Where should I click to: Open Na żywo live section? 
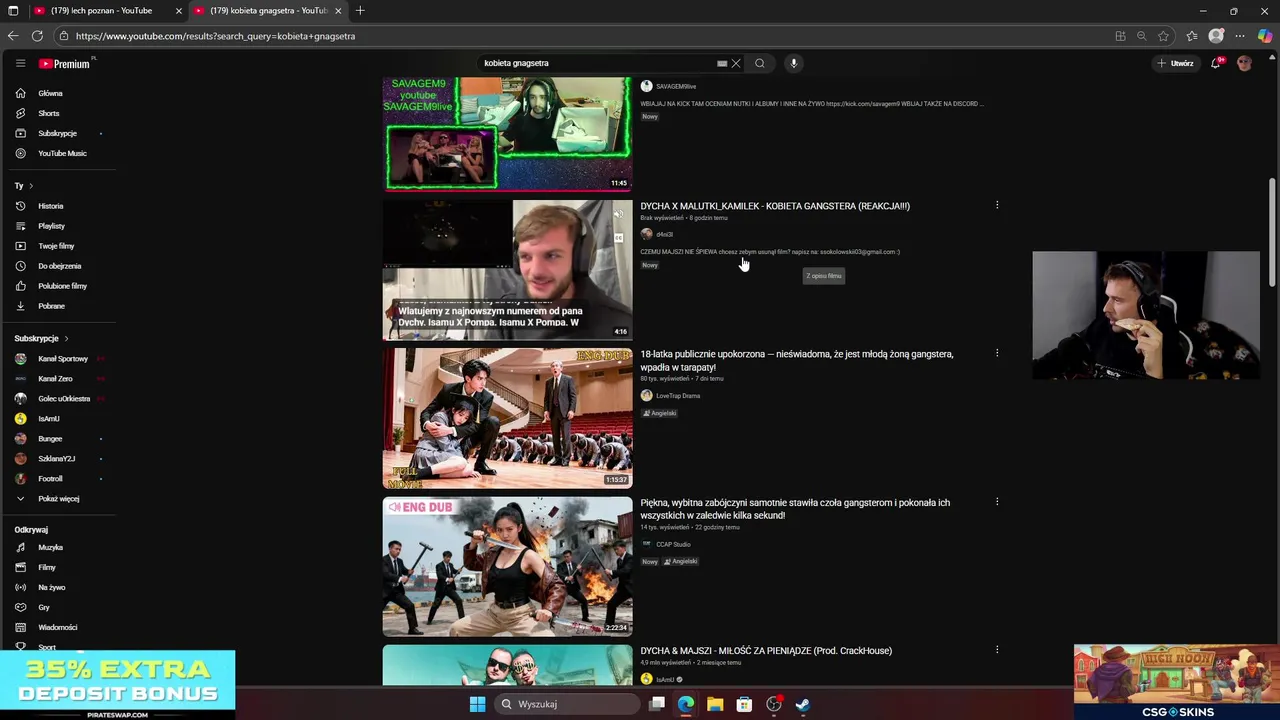(x=51, y=587)
